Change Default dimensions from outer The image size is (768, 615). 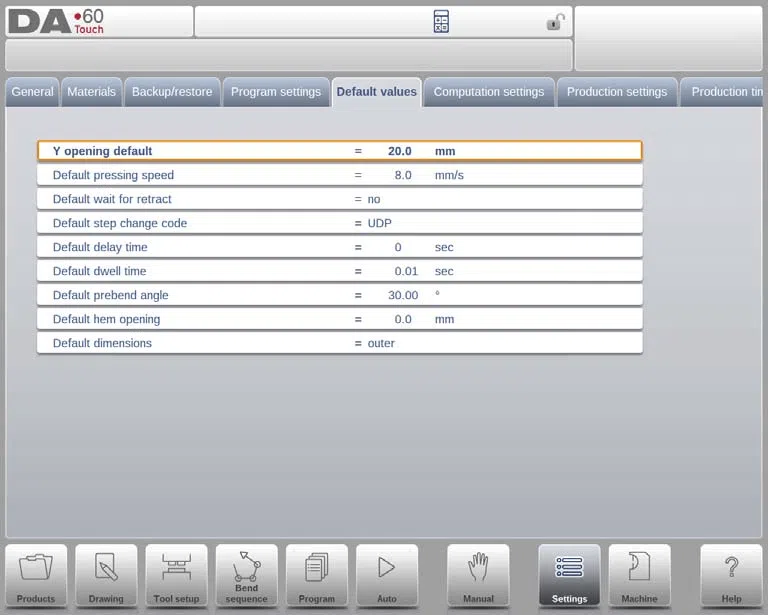(339, 343)
